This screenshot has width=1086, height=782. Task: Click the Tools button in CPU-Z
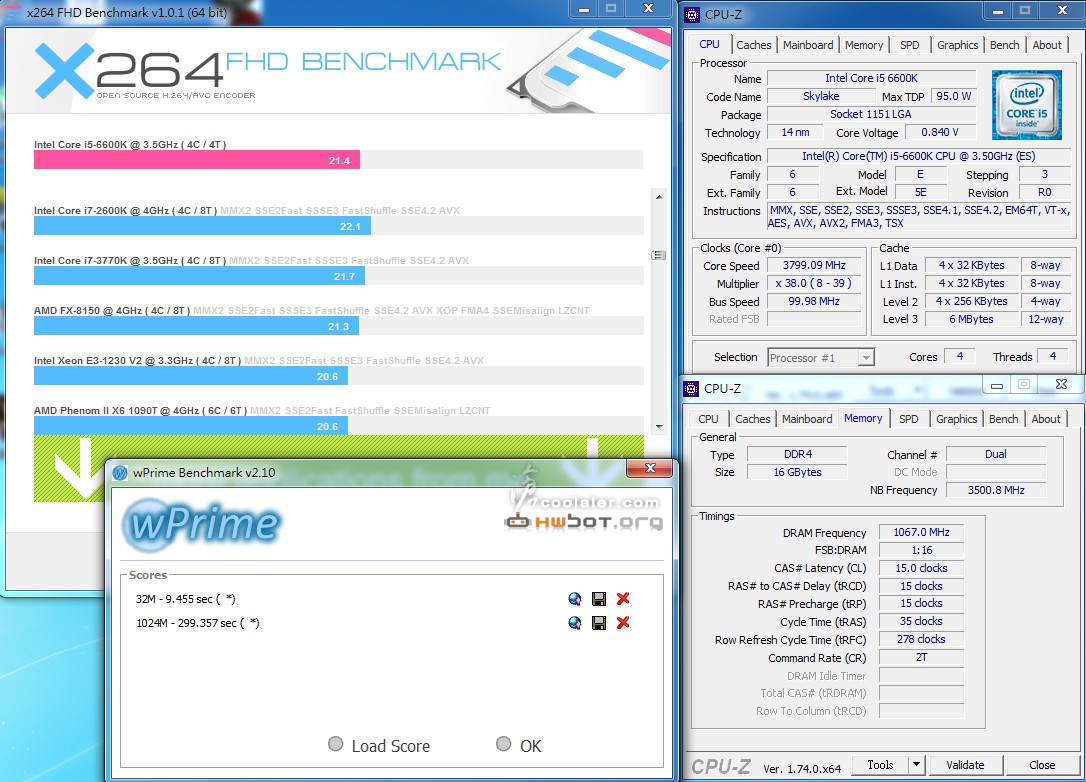tap(880, 765)
